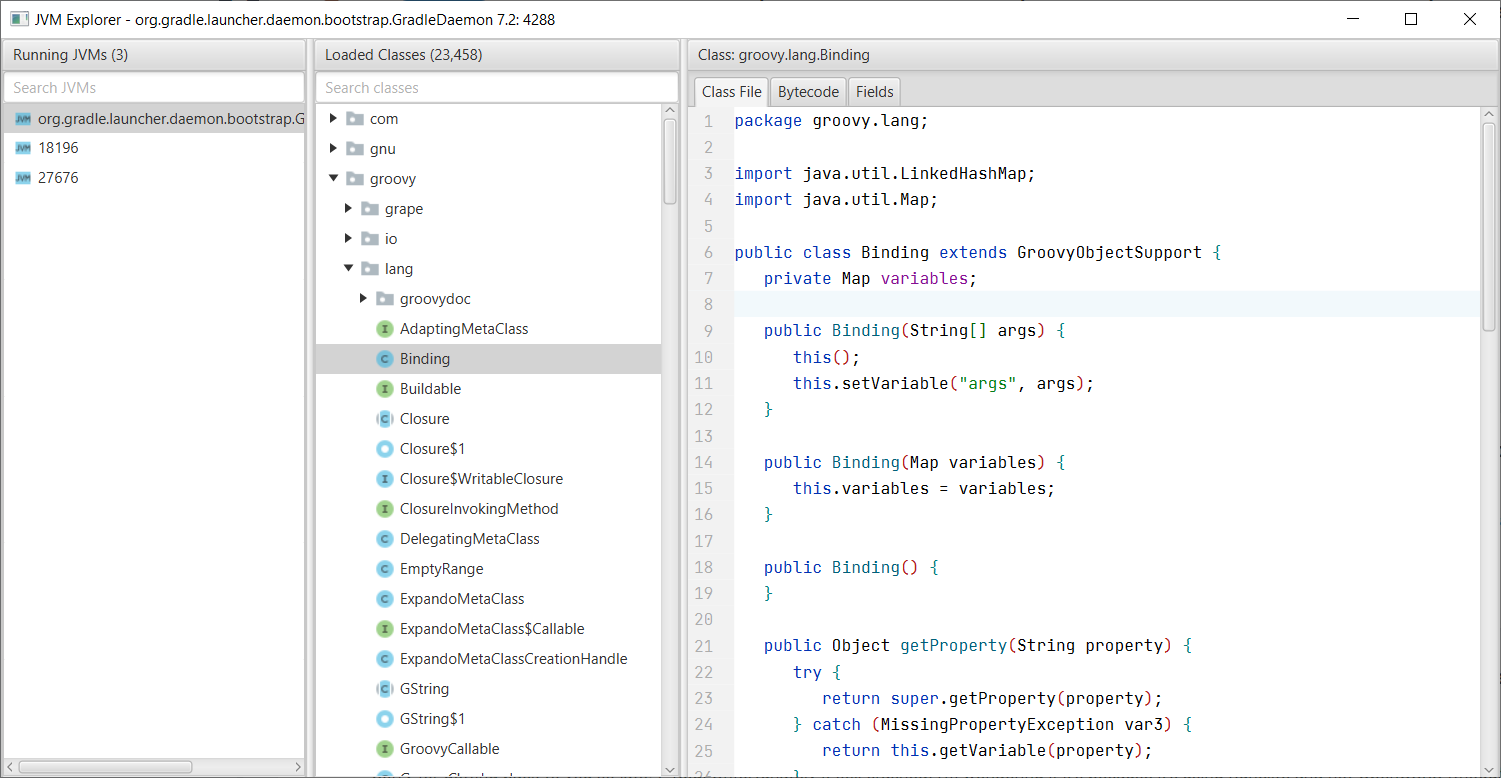Click the abstract class icon of GString

pos(384,689)
